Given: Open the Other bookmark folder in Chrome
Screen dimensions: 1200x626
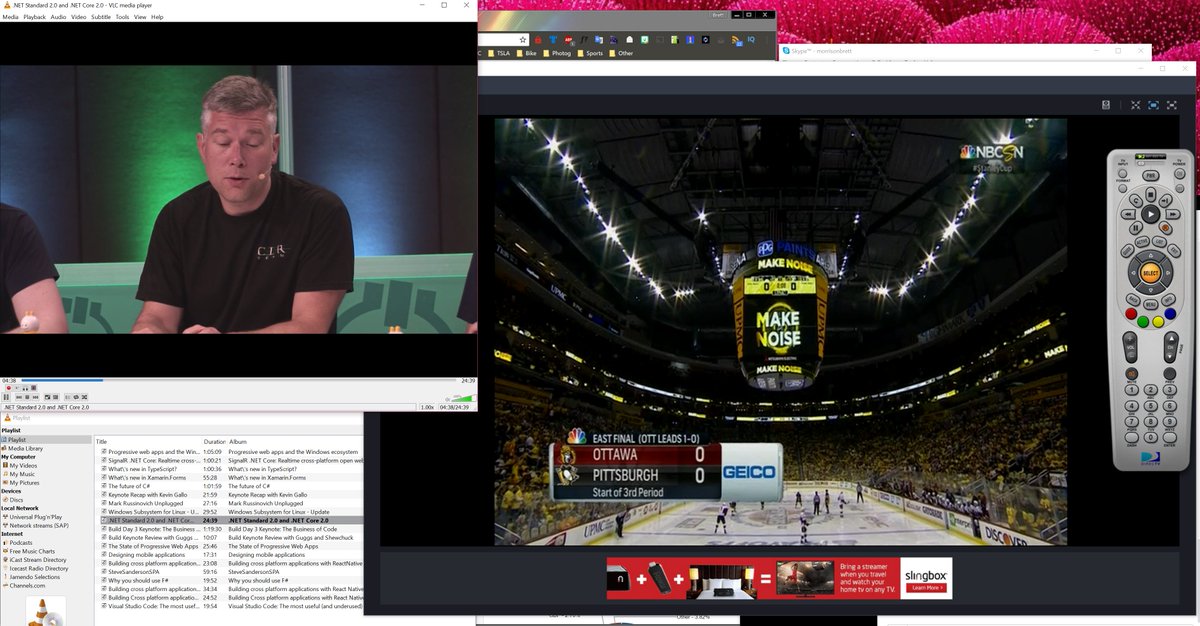Looking at the screenshot, I should pos(621,53).
